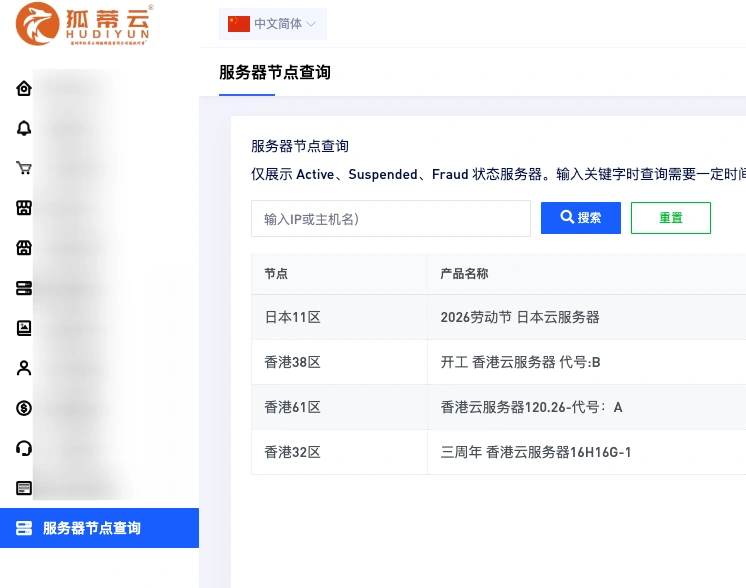The image size is (746, 588).
Task: Click the 节点 column header
Action: pyautogui.click(x=339, y=274)
